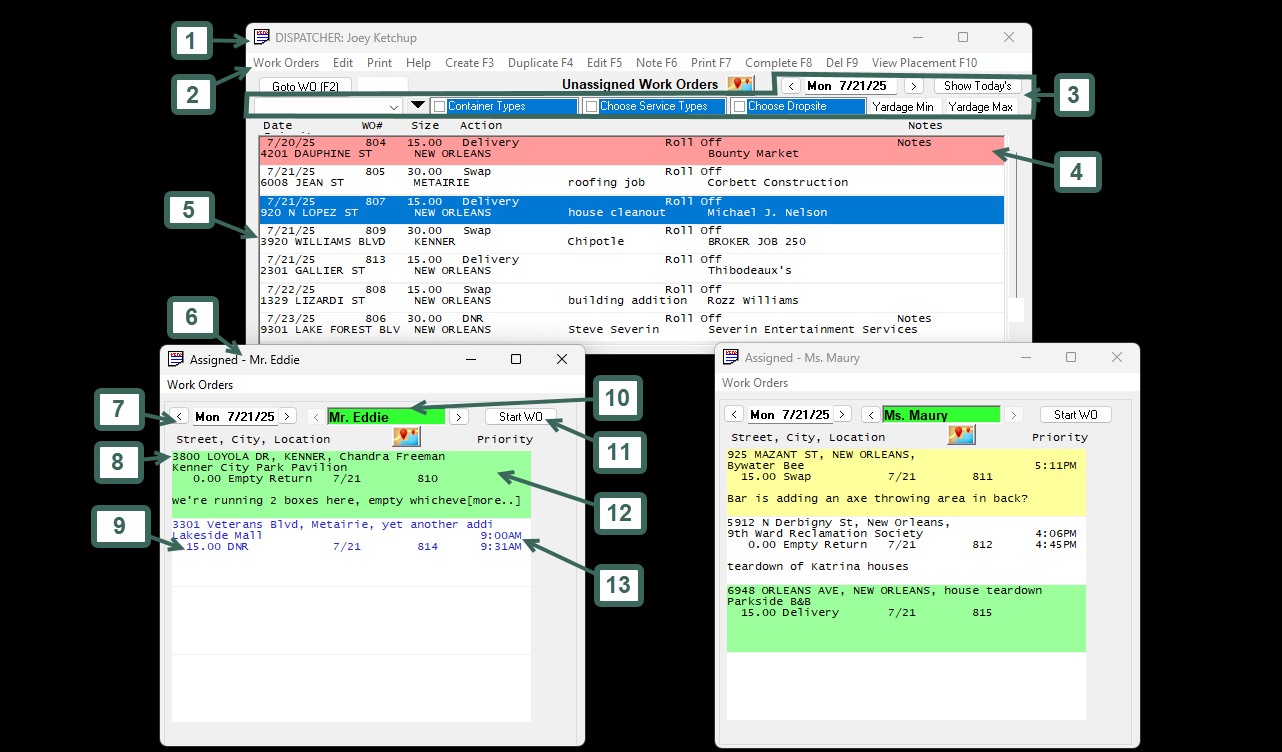Go to previous date in Dispatcher window
This screenshot has width=1282, height=752.
[x=789, y=87]
